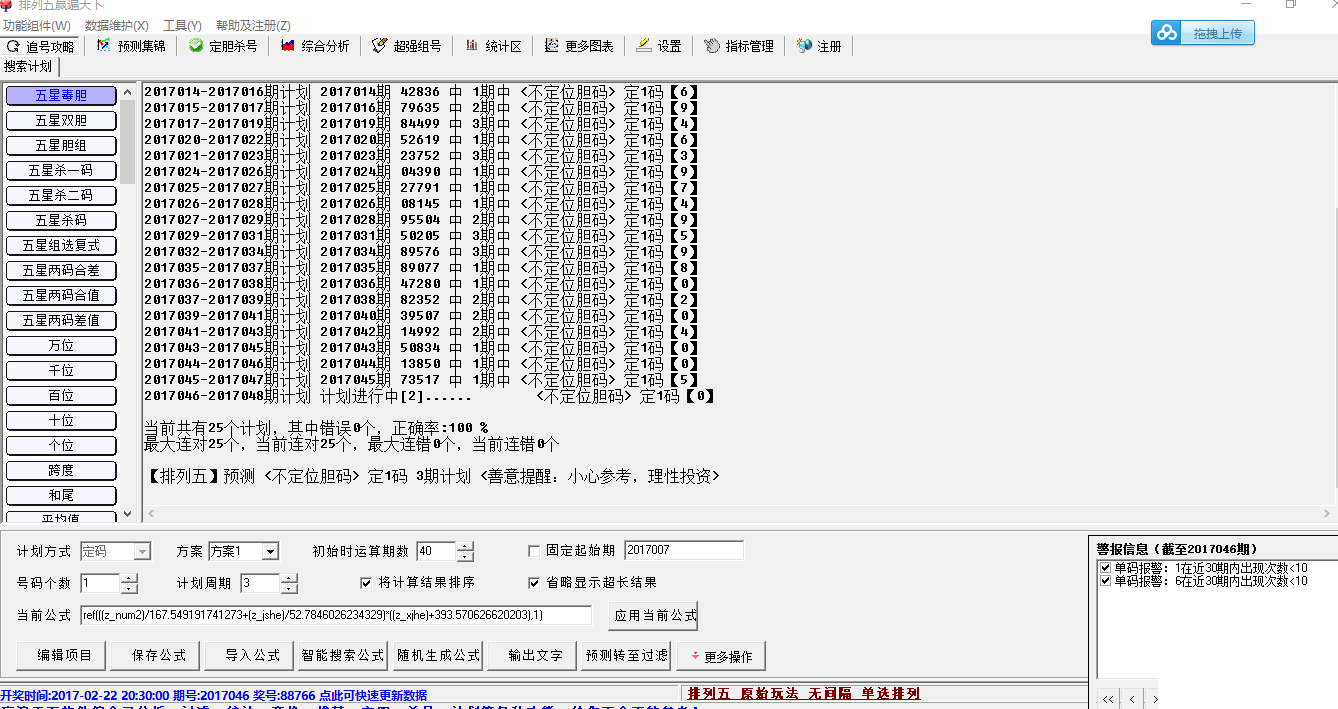This screenshot has height=709, width=1338.
Task: Open the 工具(Y) menu
Action: [182, 25]
